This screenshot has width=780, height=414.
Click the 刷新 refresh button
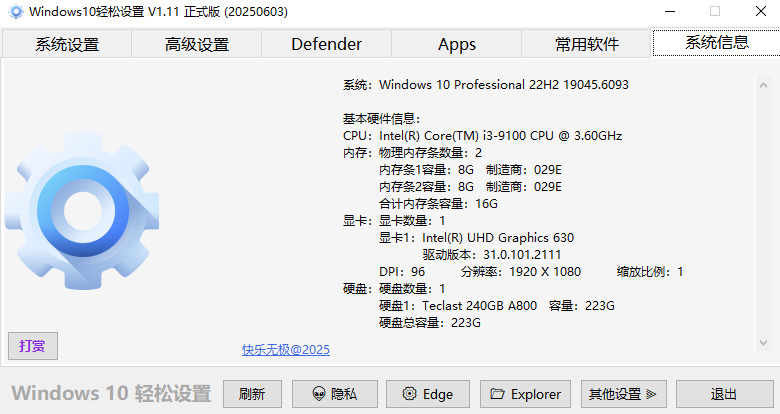[252, 394]
